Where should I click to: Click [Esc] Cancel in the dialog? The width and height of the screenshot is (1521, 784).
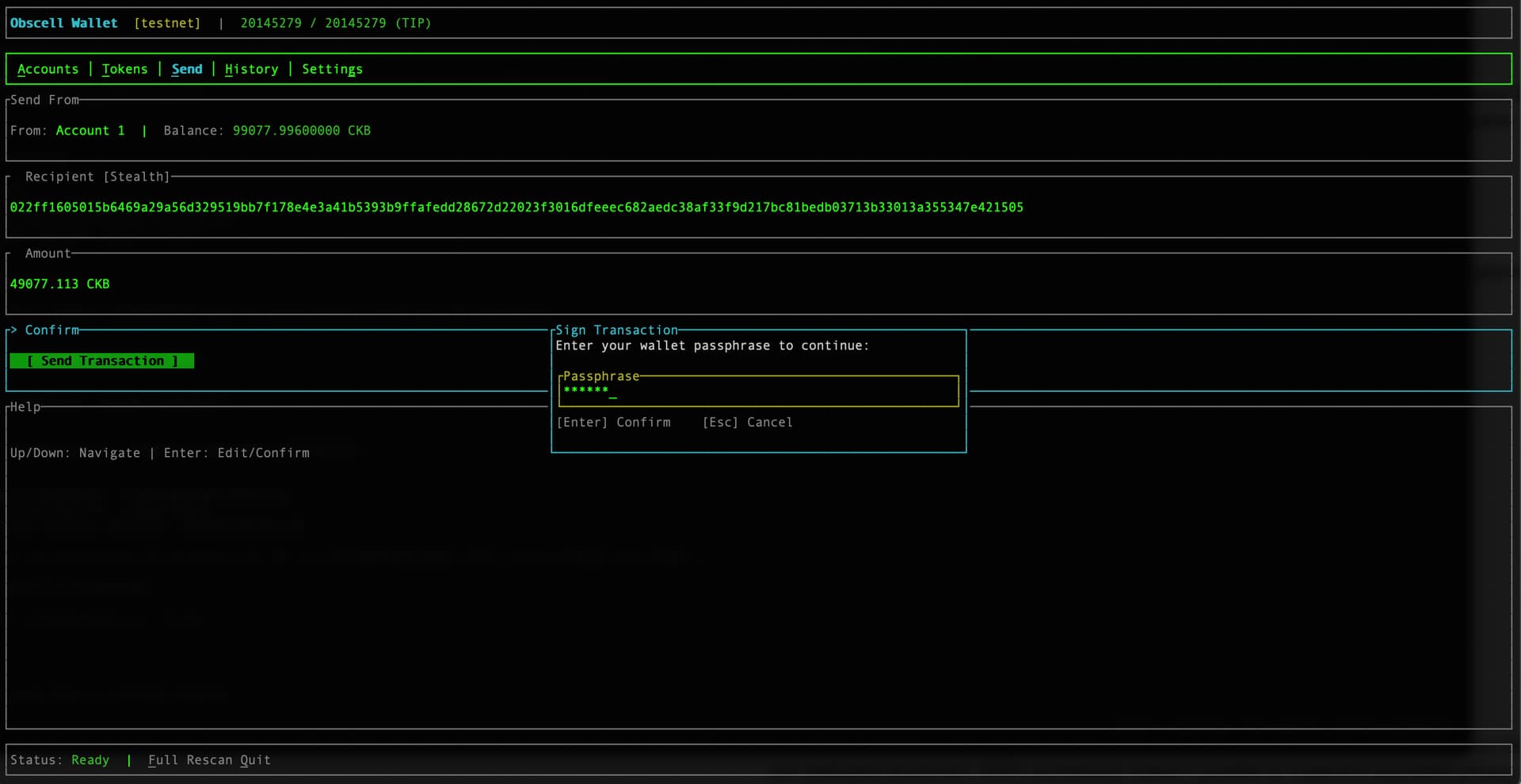(x=747, y=423)
